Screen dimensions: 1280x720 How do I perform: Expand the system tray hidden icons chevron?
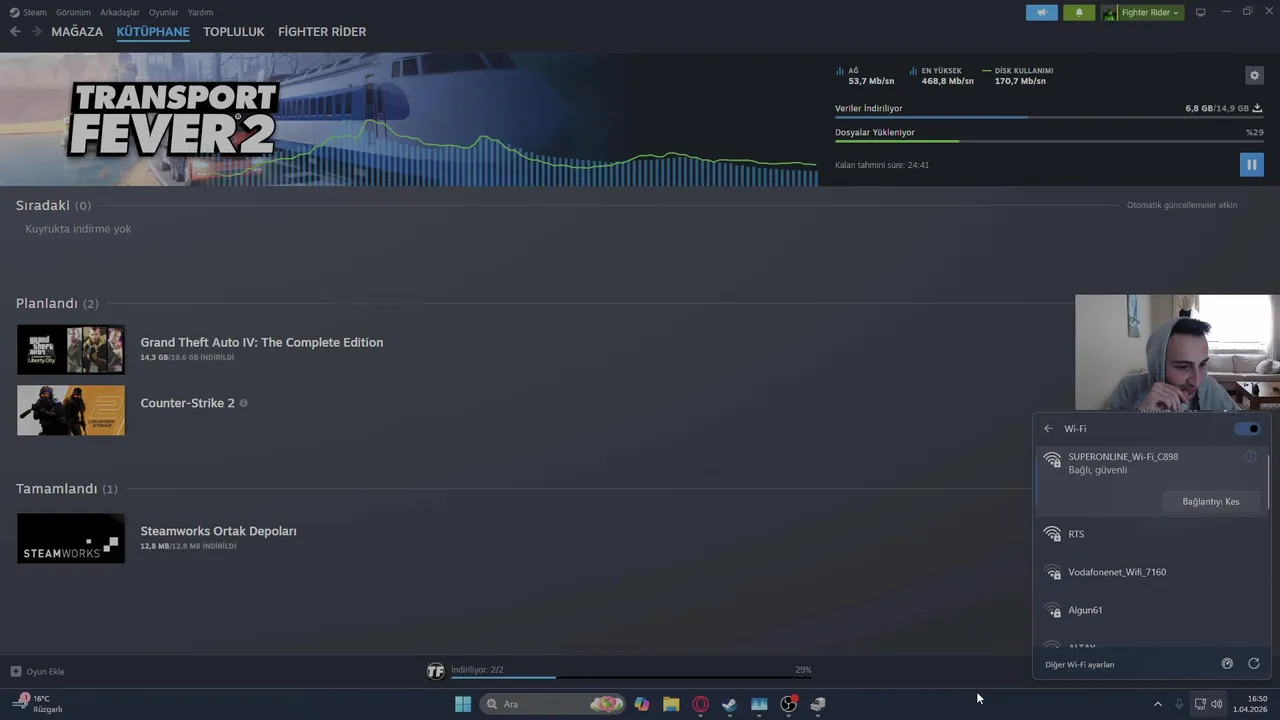coord(1158,704)
